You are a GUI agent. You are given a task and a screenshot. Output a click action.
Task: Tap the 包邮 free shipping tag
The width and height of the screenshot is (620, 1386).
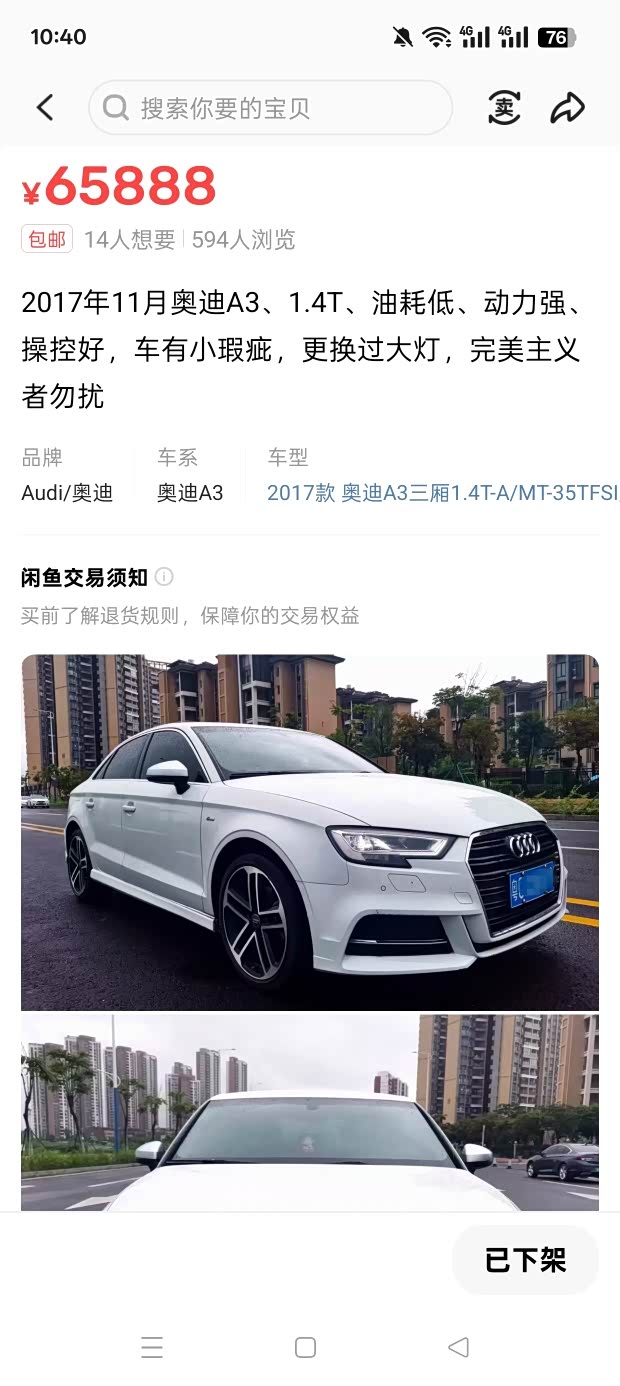tap(47, 239)
